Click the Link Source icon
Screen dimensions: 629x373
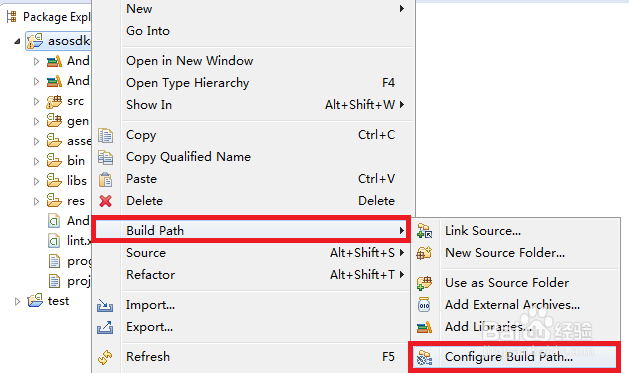[x=424, y=231]
